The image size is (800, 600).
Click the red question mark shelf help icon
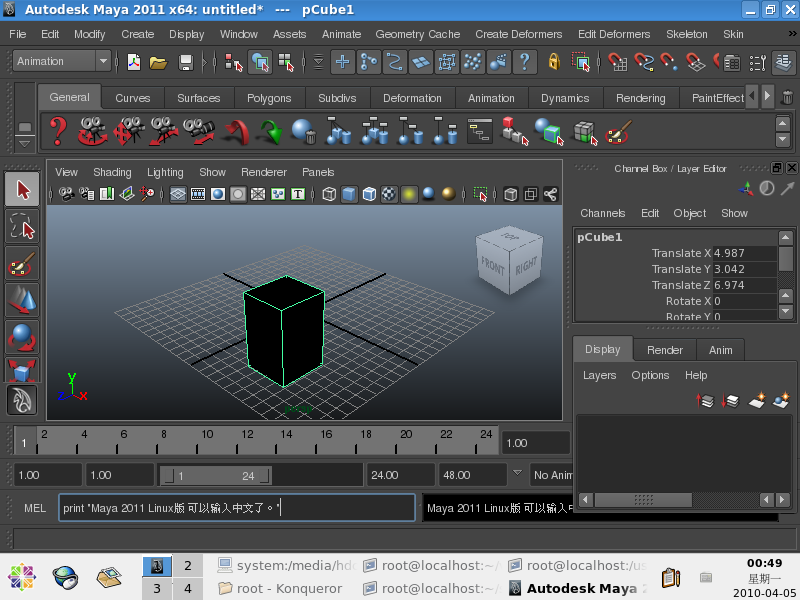click(58, 131)
